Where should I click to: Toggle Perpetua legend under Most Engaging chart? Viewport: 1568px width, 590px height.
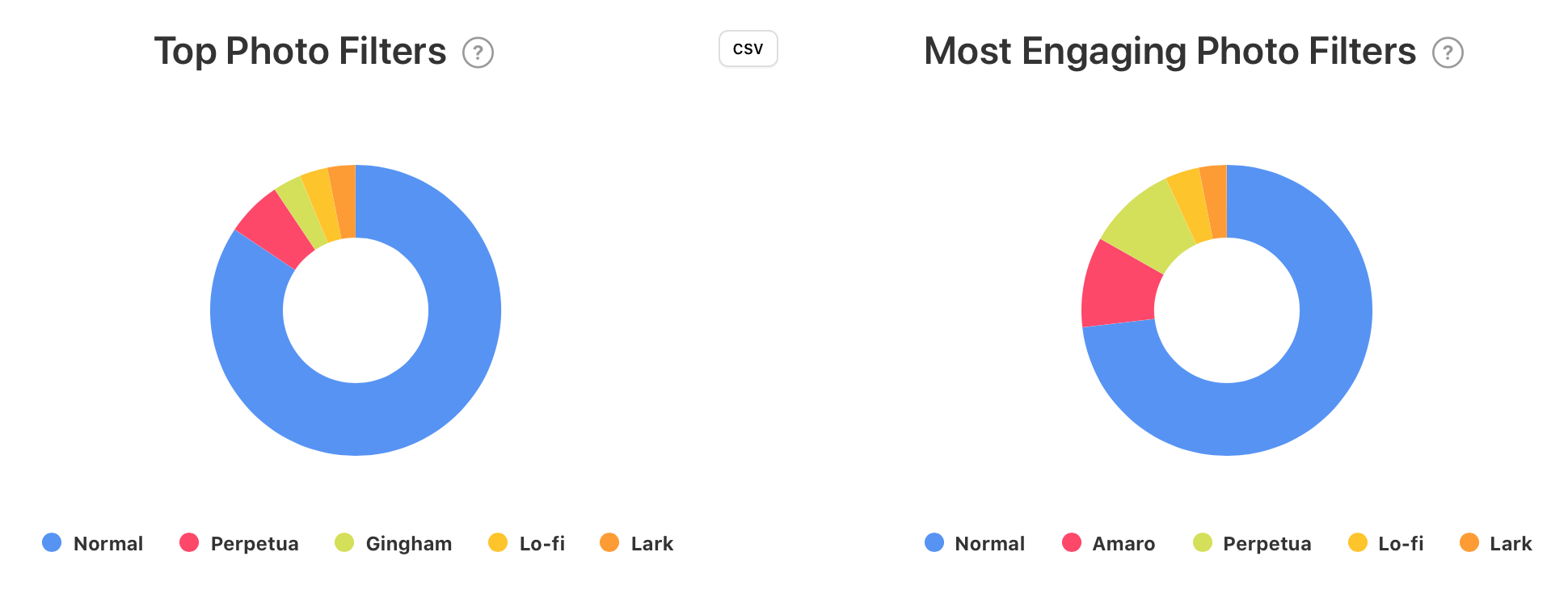(x=1252, y=543)
